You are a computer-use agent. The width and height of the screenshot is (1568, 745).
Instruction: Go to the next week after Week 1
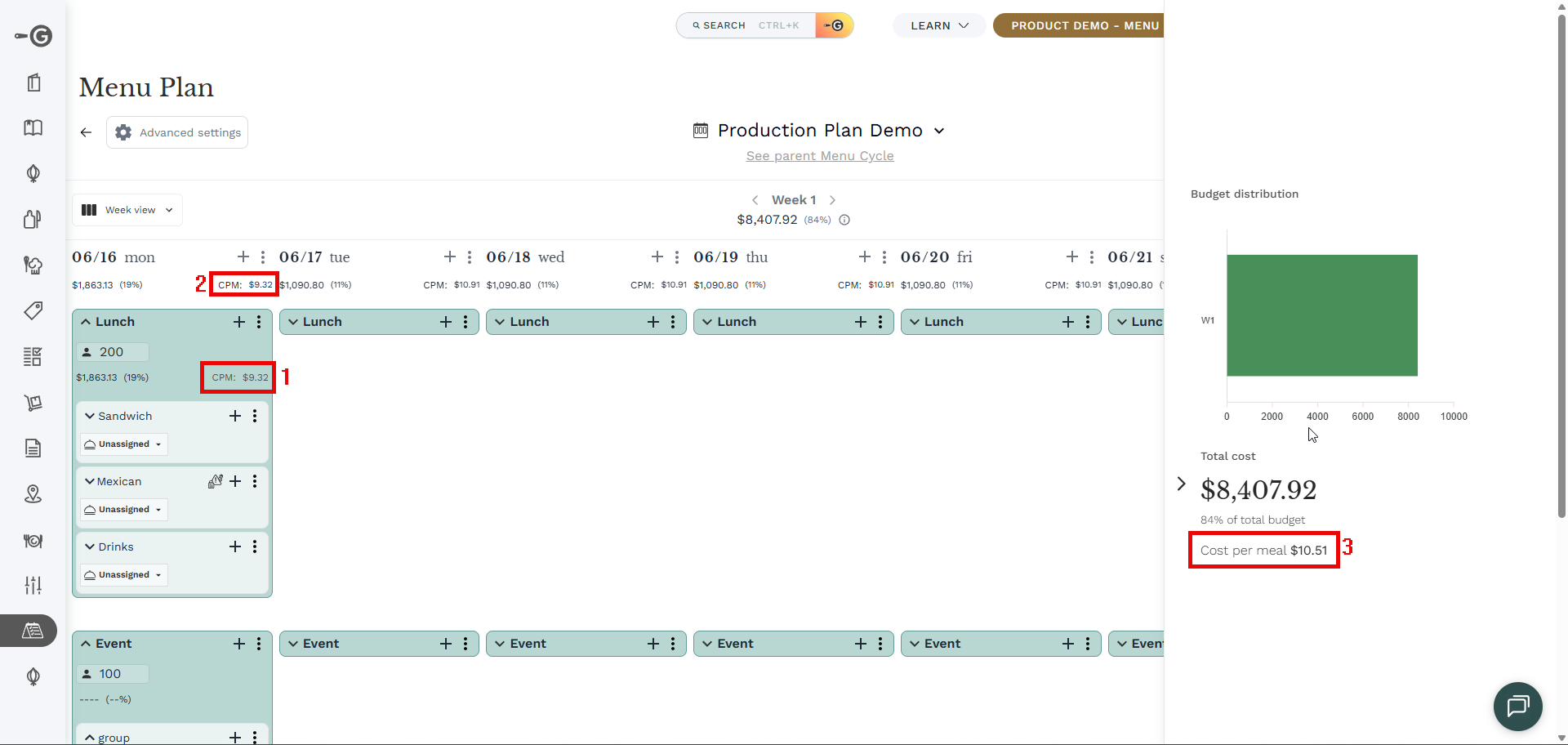click(832, 200)
